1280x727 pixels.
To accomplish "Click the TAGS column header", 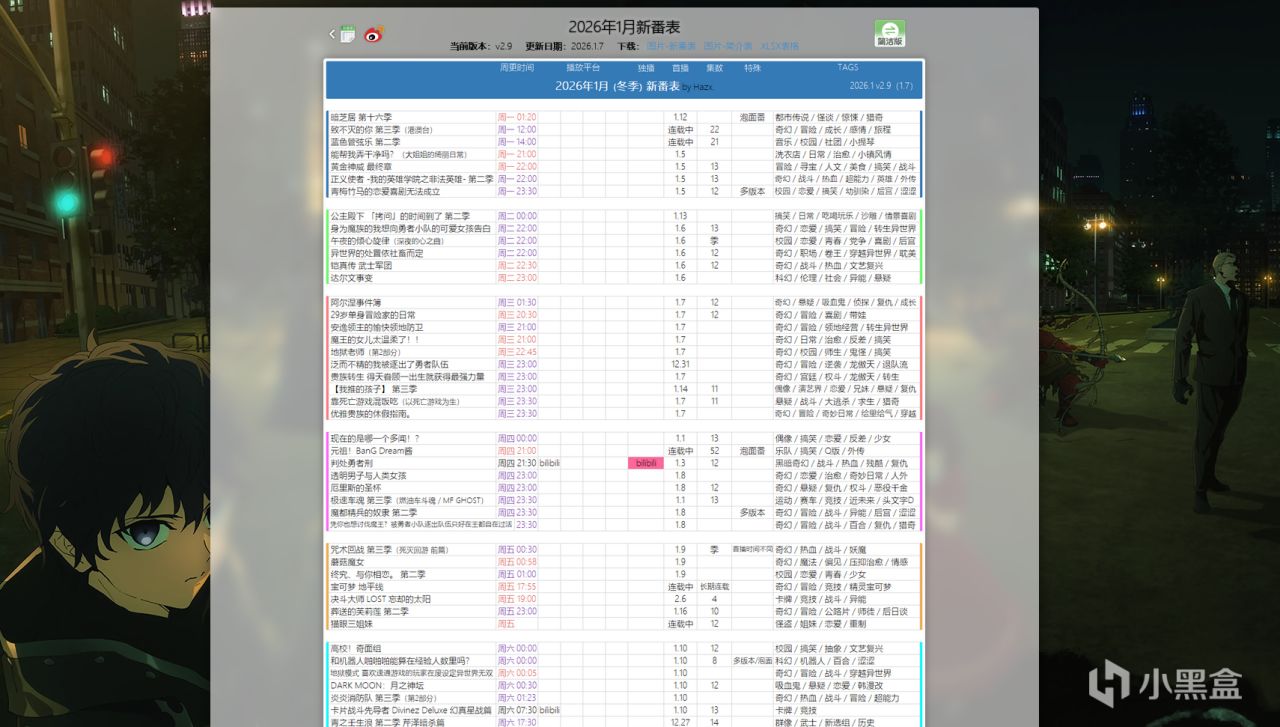I will [847, 68].
